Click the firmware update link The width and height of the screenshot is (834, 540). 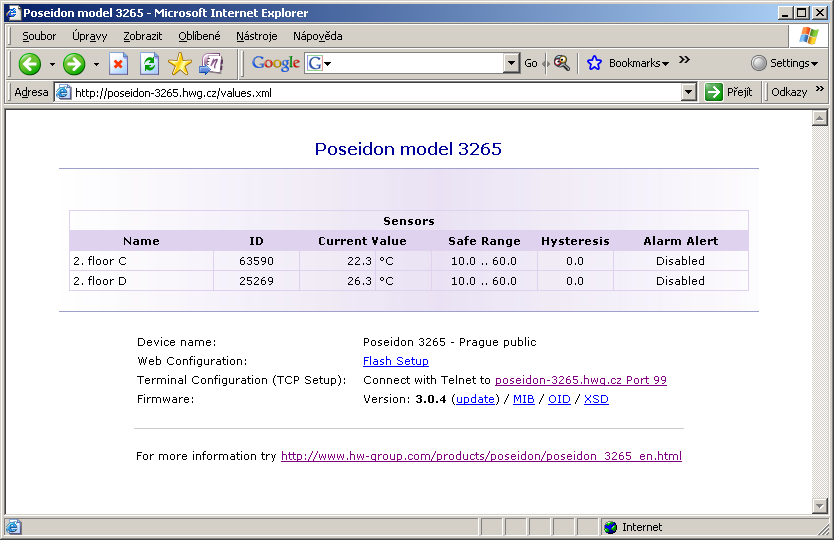click(x=476, y=399)
